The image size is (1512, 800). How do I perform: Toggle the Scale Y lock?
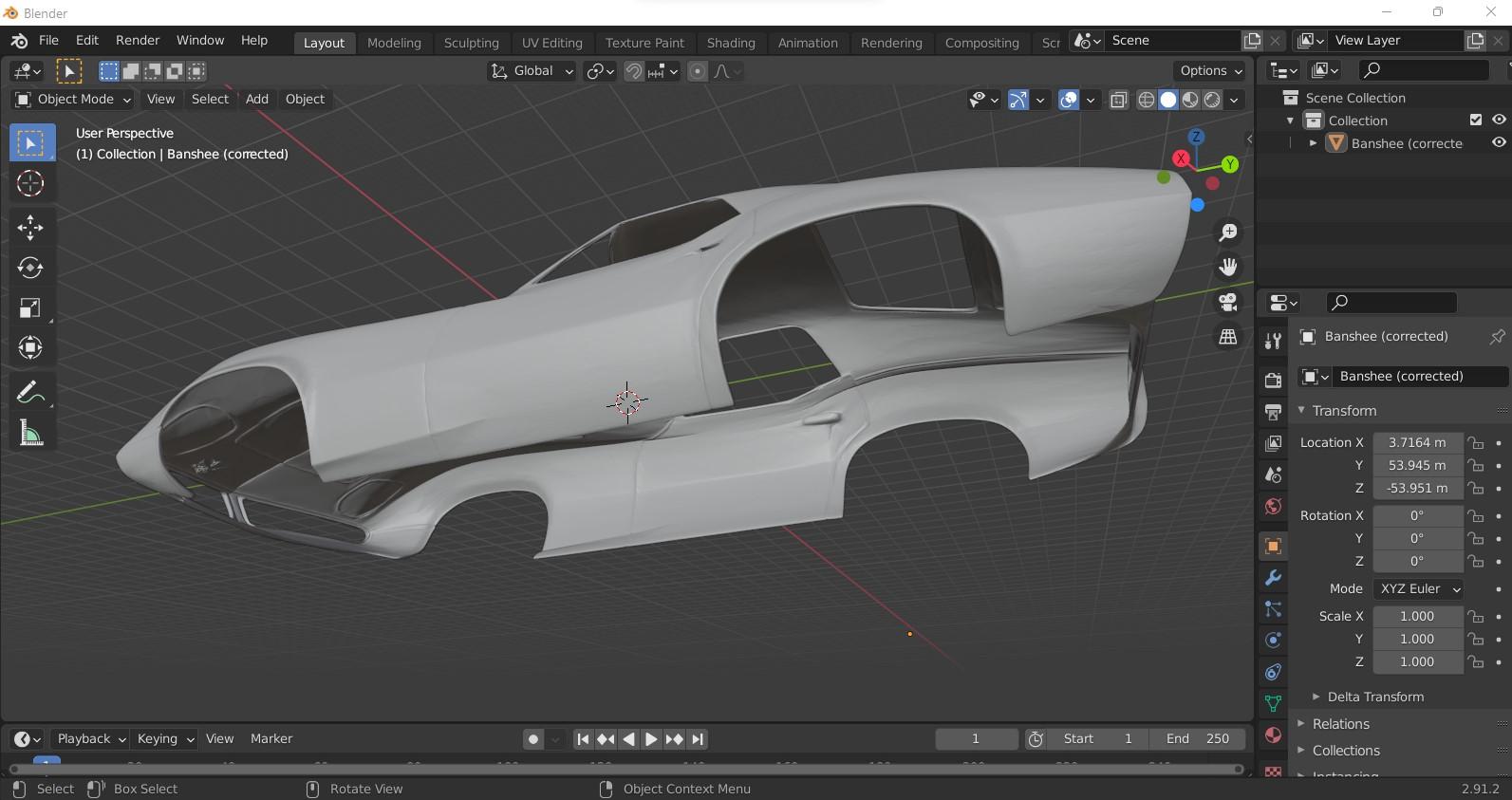click(x=1476, y=639)
